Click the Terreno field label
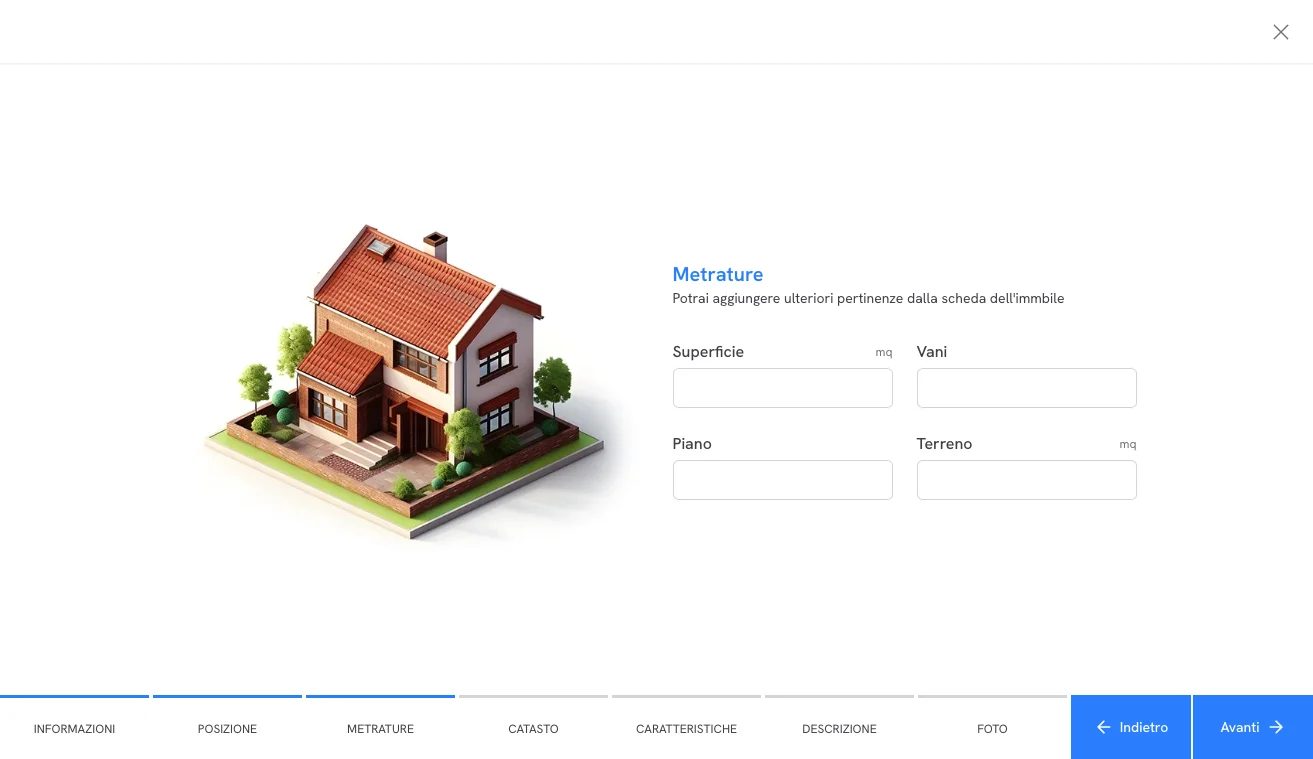 944,444
